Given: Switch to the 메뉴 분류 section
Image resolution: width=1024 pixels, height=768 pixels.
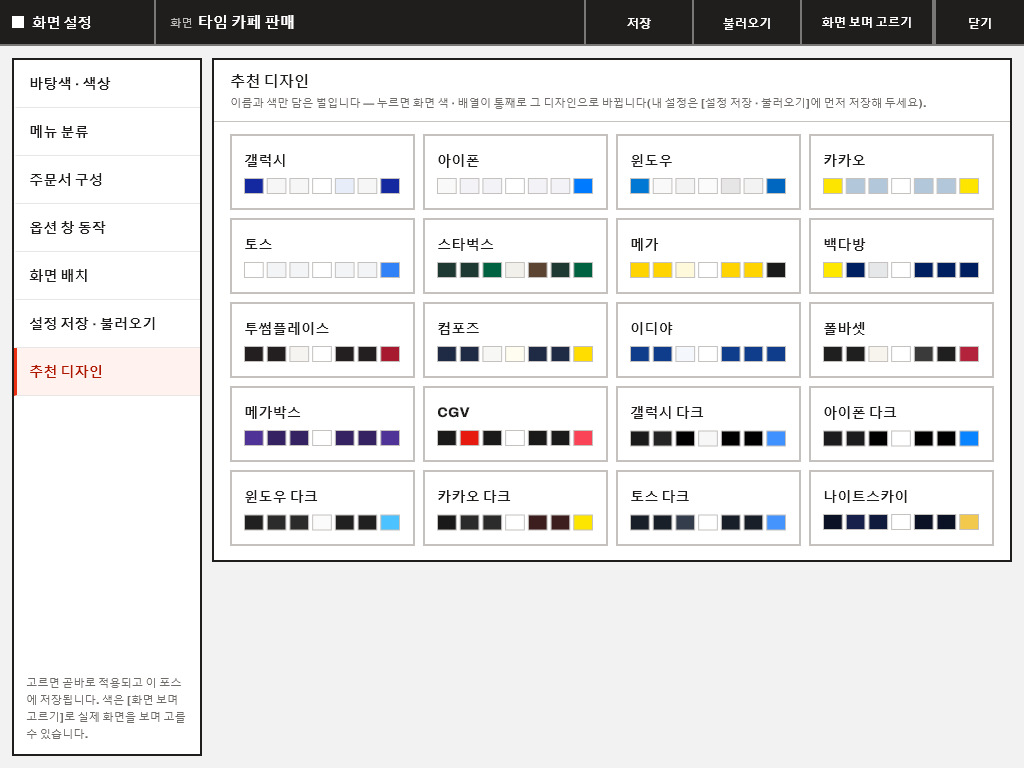Looking at the screenshot, I should point(107,132).
